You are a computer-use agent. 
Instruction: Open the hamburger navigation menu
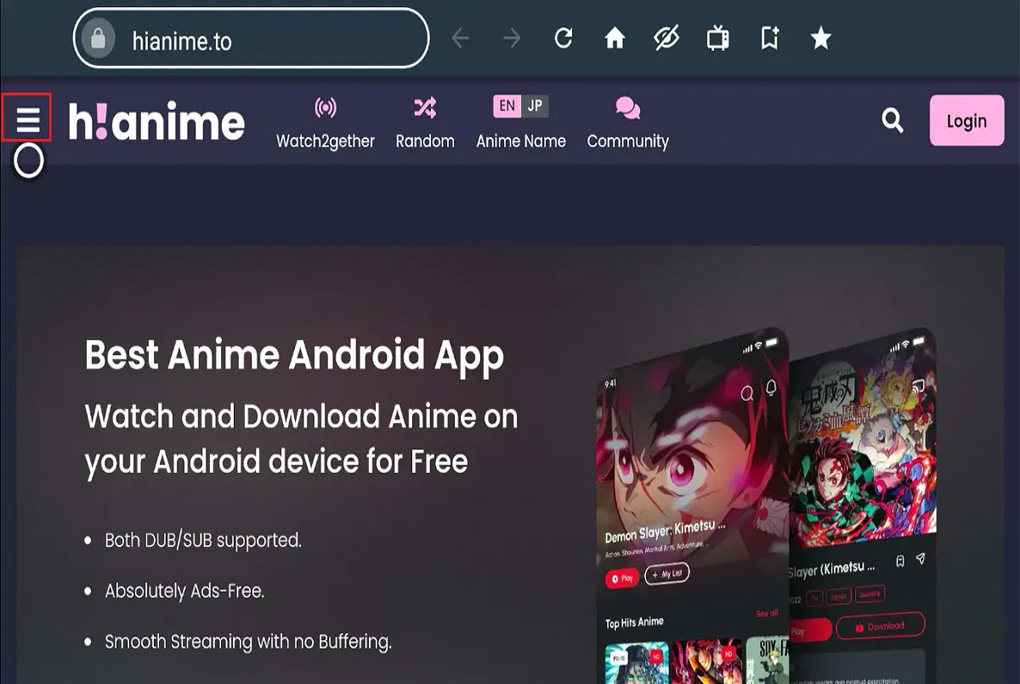pos(28,120)
